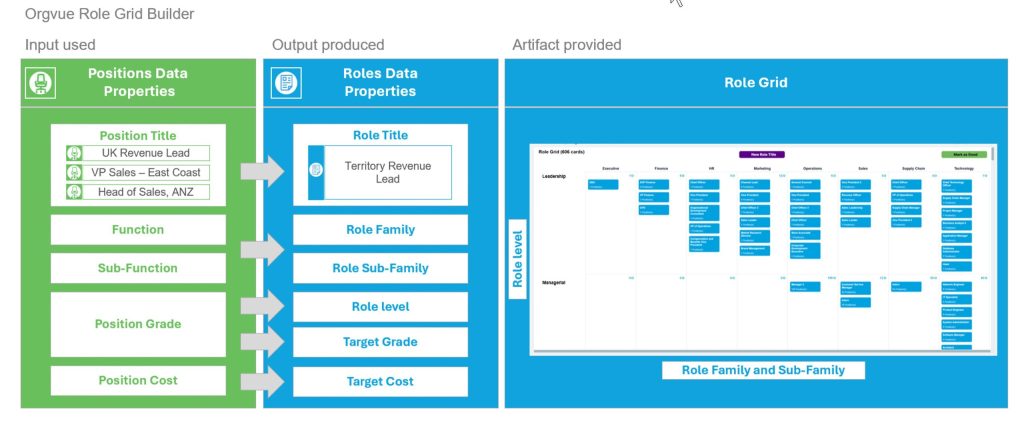Click the Territory Revenue Lead role card
This screenshot has width=1024, height=421.
(x=380, y=172)
